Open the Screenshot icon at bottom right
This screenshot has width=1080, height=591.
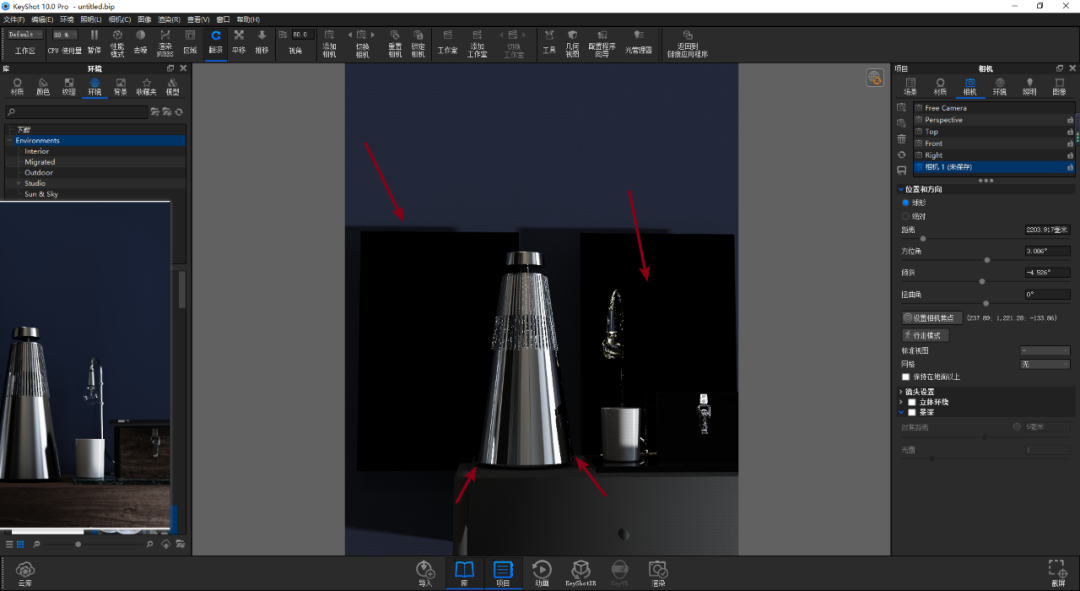coord(1058,573)
